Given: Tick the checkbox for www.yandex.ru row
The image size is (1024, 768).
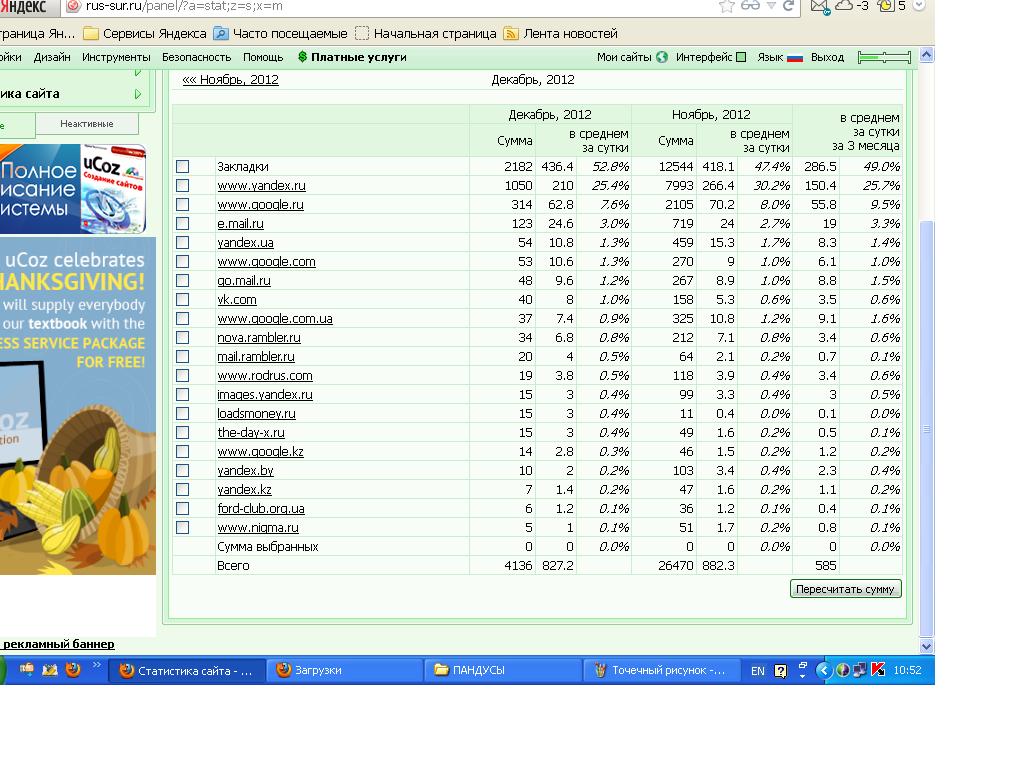Looking at the screenshot, I should click(183, 185).
